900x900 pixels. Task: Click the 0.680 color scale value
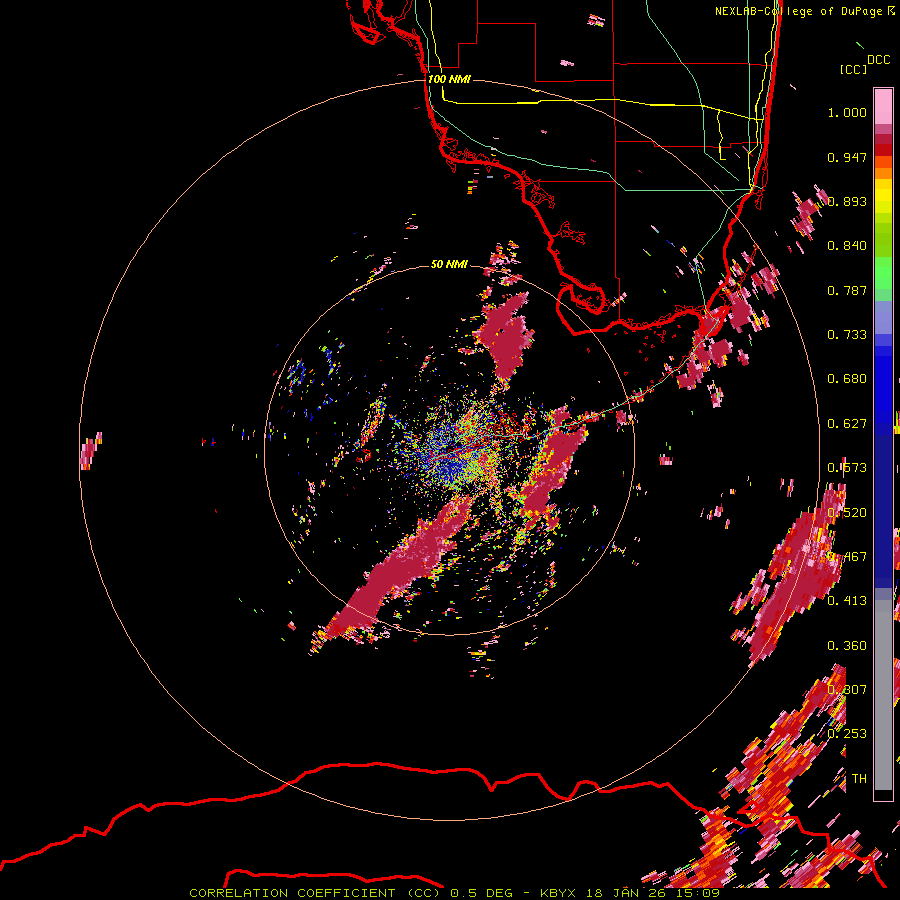847,379
